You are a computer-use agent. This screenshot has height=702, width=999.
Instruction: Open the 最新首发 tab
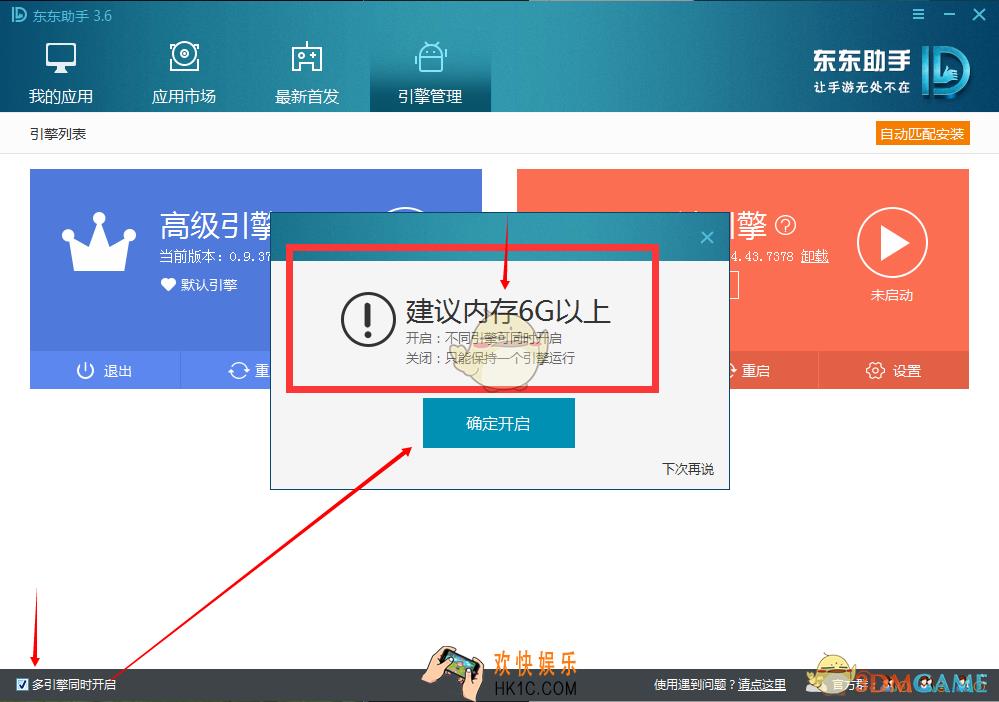306,73
